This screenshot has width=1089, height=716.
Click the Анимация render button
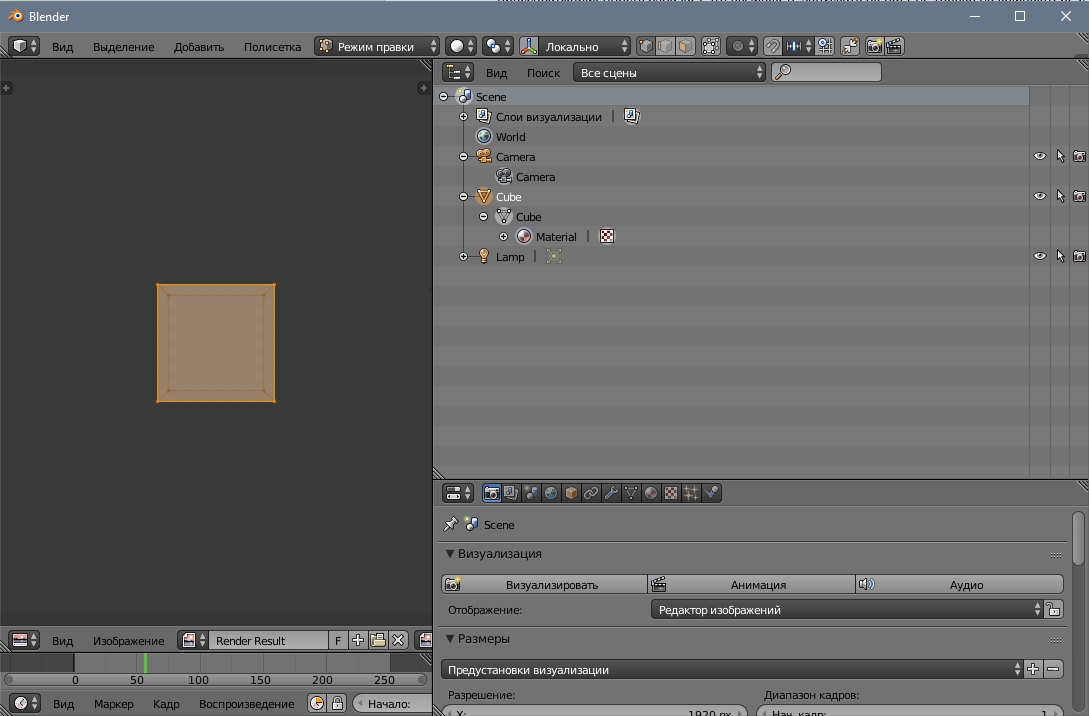757,584
